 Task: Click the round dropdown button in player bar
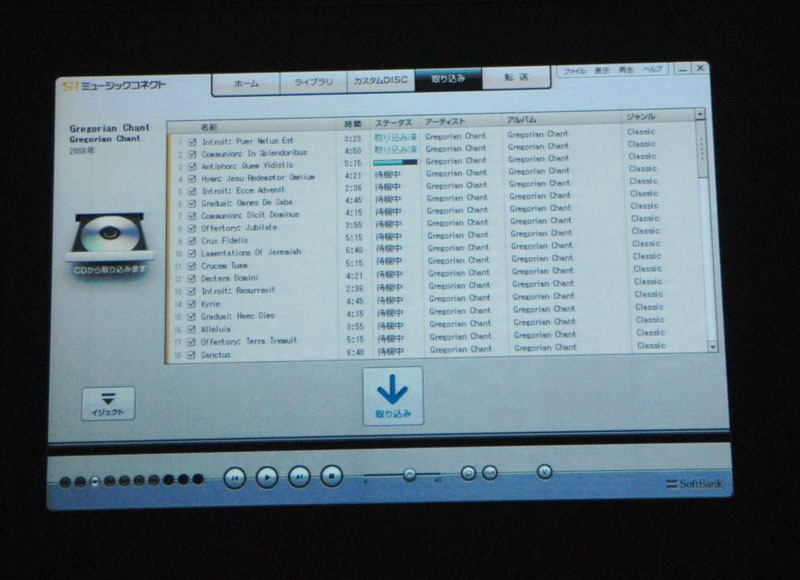pos(544,472)
